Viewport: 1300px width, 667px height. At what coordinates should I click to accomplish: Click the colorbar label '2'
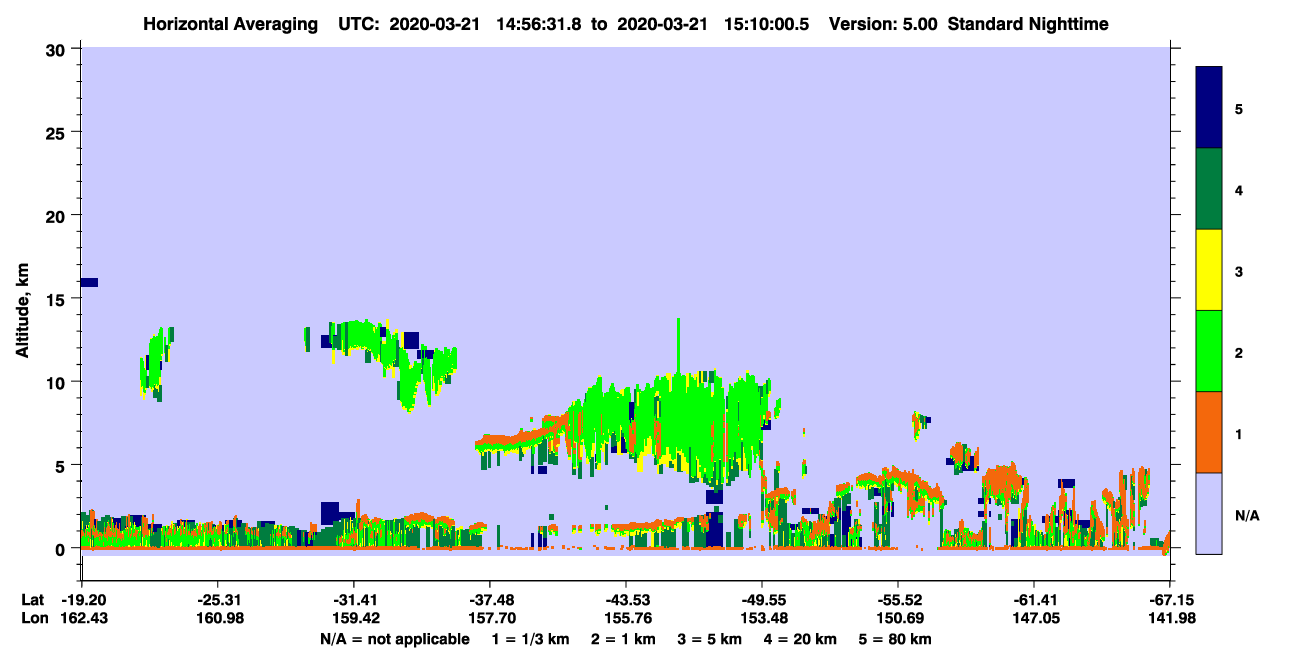coord(1239,352)
